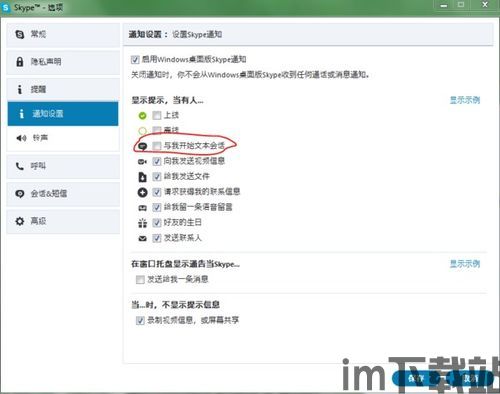The width and height of the screenshot is (500, 394).
Task: Enable the 上线 comes online notification checkbox
Action: click(x=156, y=115)
